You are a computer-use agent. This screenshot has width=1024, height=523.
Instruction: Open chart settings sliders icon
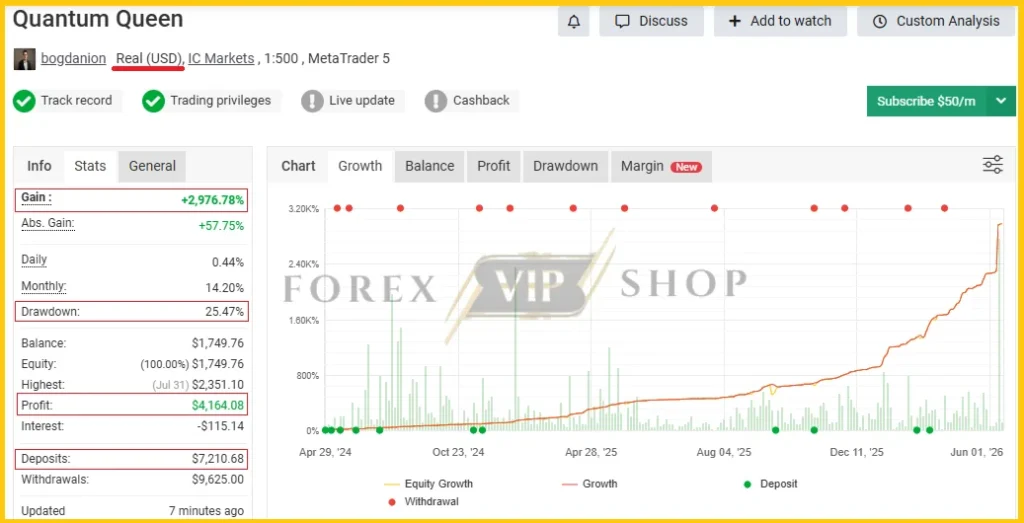pos(993,165)
